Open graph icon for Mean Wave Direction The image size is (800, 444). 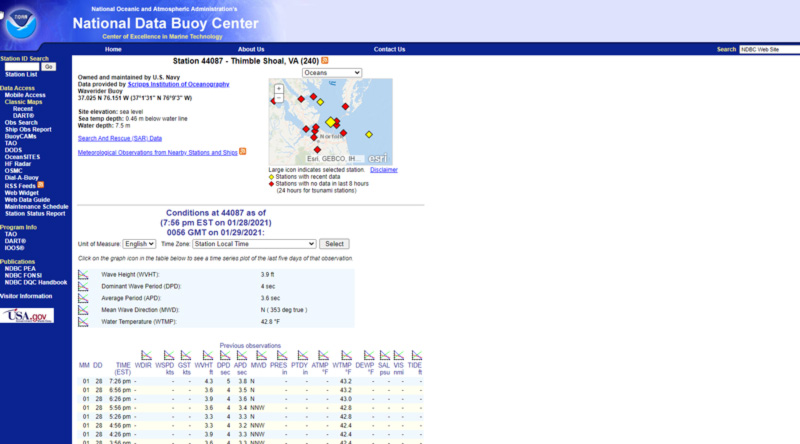click(83, 309)
